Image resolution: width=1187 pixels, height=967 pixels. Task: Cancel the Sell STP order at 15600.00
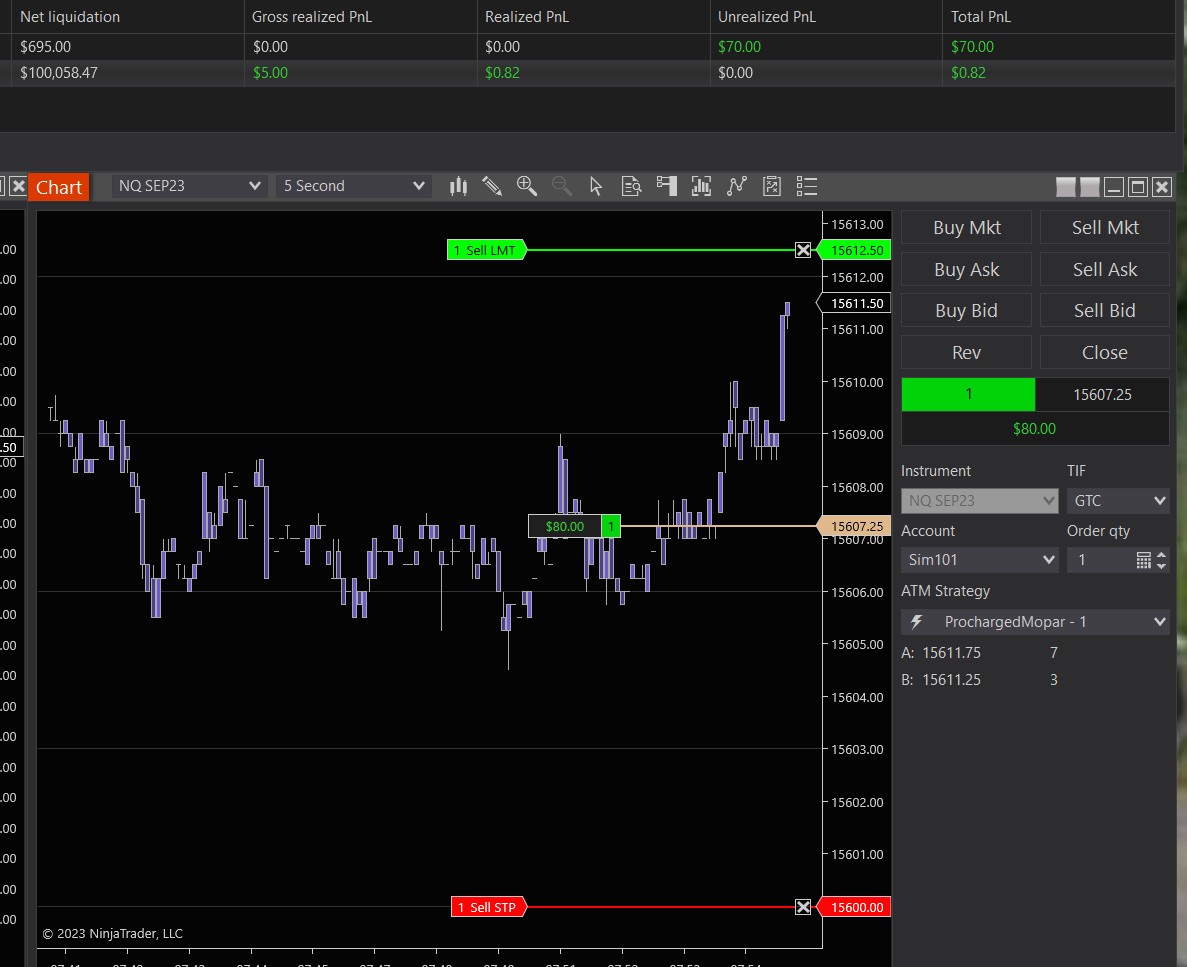(803, 907)
